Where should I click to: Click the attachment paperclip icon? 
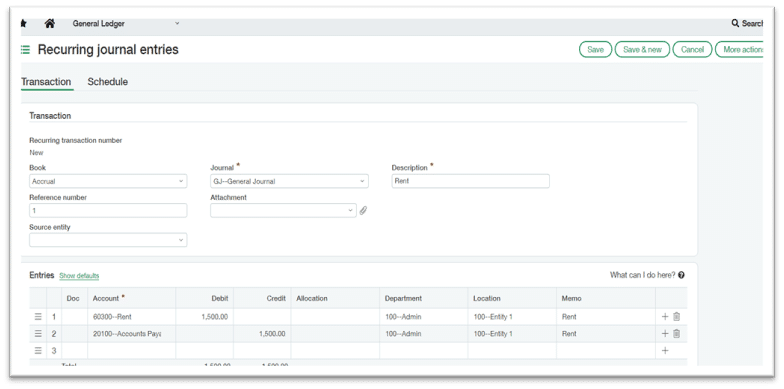[364, 210]
